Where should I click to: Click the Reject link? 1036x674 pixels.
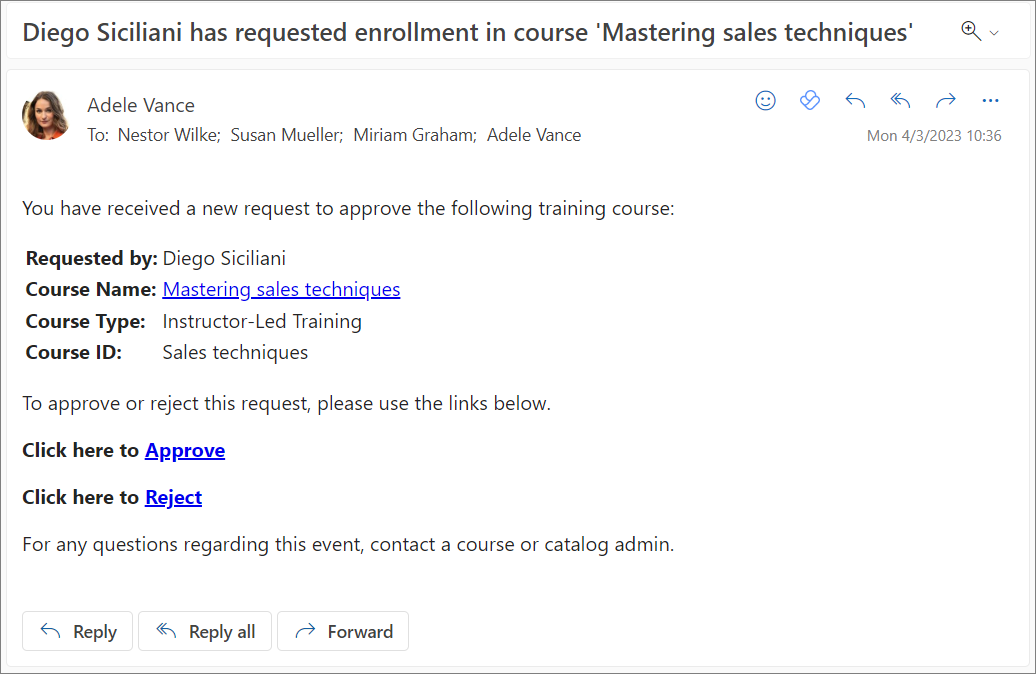click(x=173, y=498)
